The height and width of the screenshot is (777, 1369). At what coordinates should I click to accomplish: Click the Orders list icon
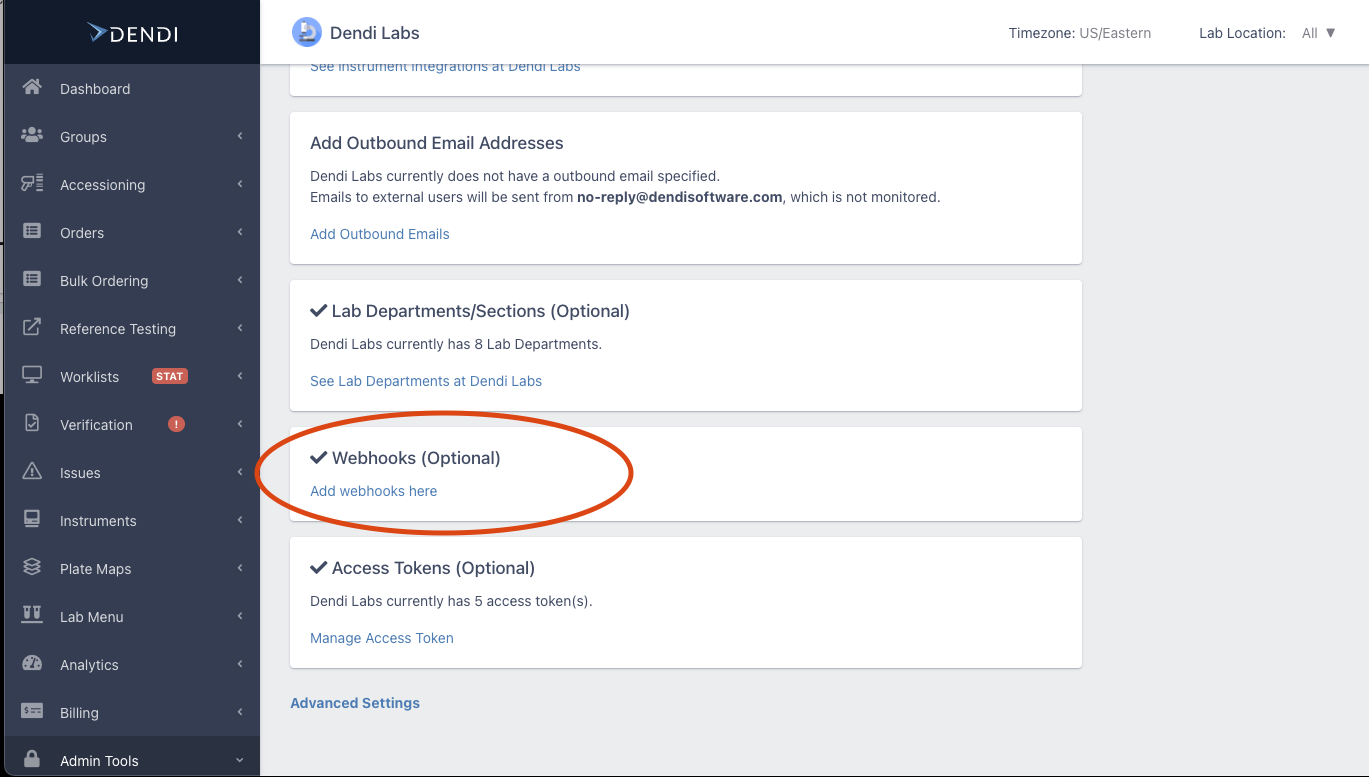31,232
